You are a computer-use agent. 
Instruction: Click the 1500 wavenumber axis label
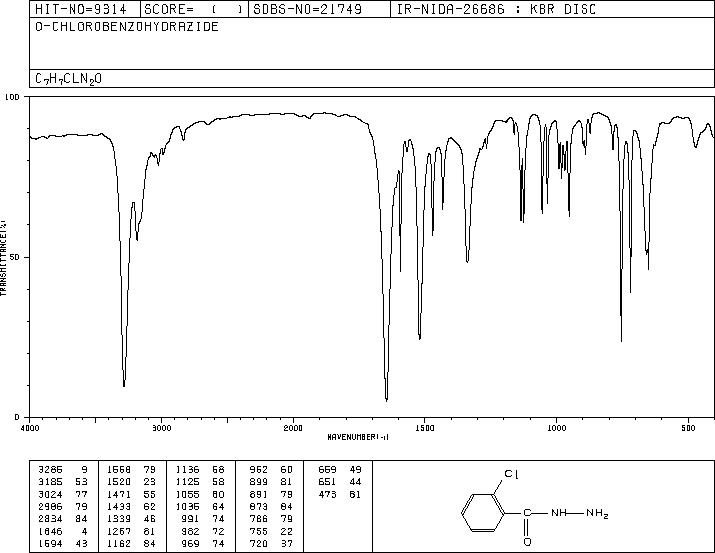tap(425, 428)
